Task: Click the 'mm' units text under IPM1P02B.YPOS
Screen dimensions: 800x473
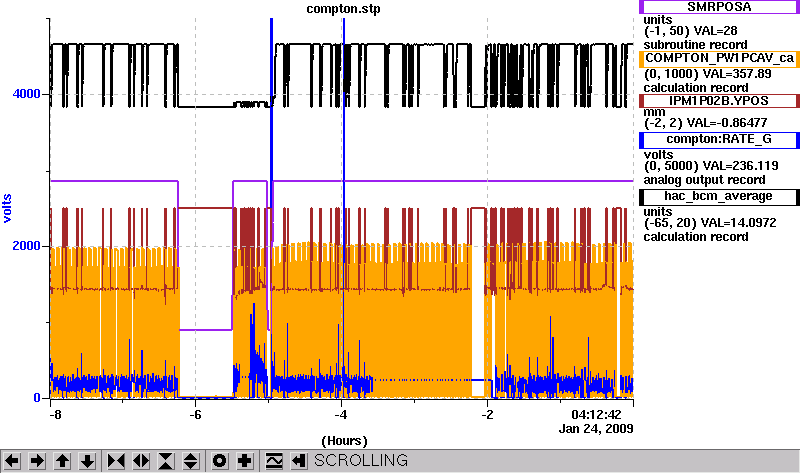Action: coord(654,112)
